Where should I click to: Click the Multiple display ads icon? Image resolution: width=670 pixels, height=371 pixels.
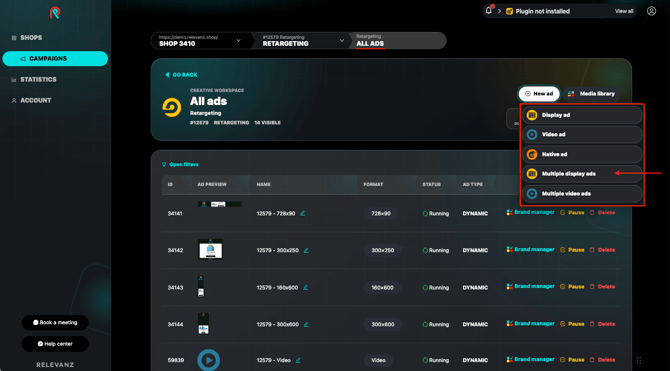tap(532, 174)
